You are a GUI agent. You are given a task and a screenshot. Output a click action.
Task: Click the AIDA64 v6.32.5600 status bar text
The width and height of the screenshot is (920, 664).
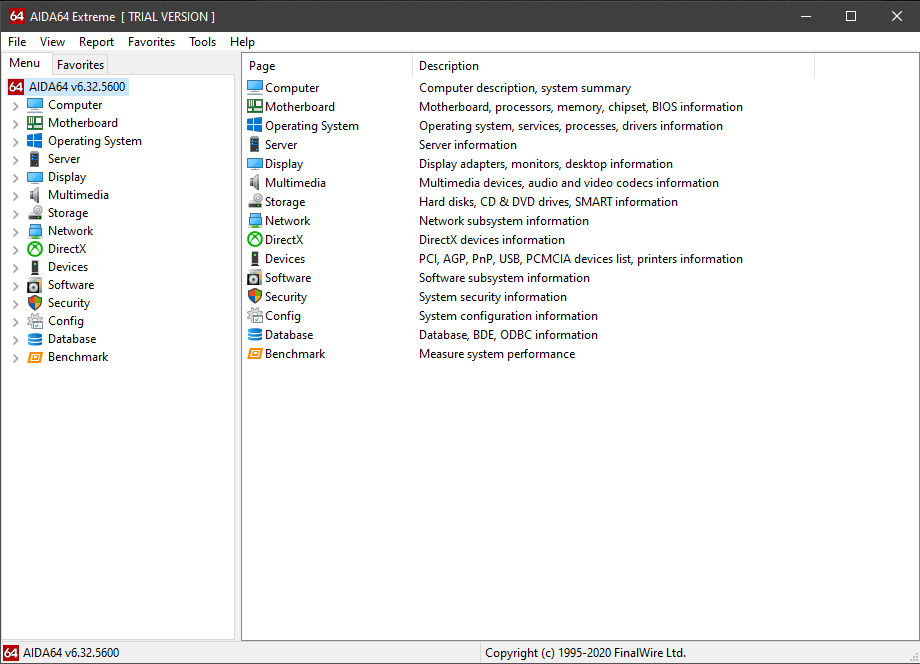coord(70,653)
